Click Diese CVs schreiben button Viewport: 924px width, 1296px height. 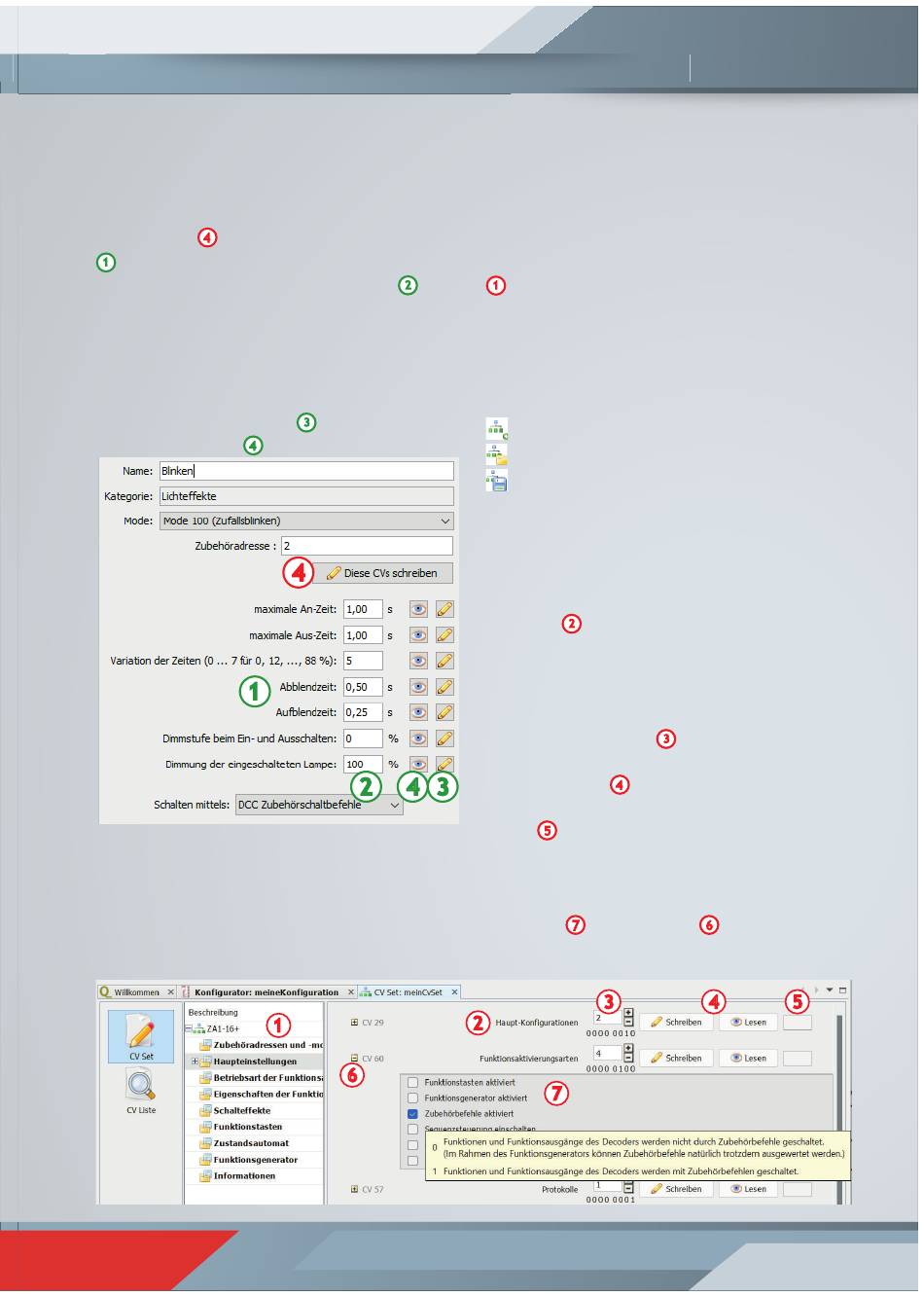(x=382, y=573)
